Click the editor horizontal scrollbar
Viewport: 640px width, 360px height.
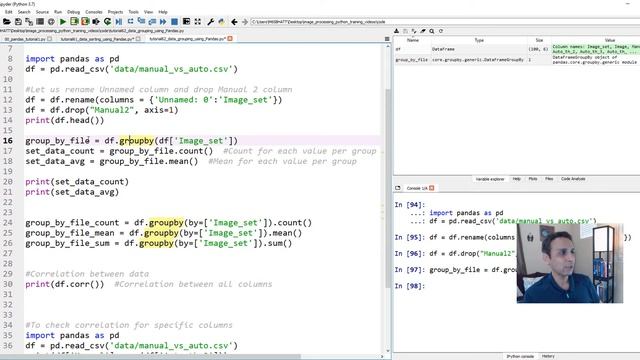coord(151,357)
